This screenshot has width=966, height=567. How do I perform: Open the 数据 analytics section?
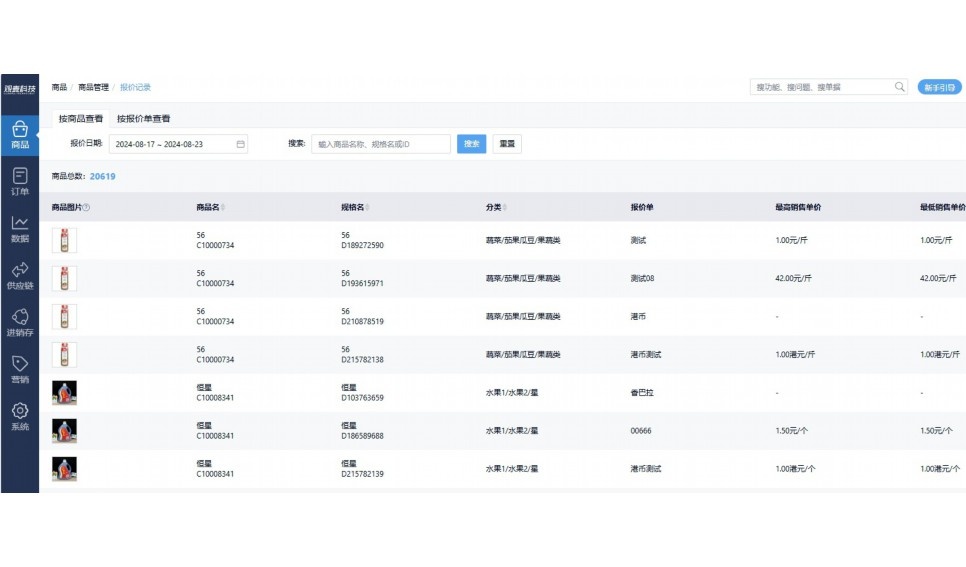pos(19,229)
